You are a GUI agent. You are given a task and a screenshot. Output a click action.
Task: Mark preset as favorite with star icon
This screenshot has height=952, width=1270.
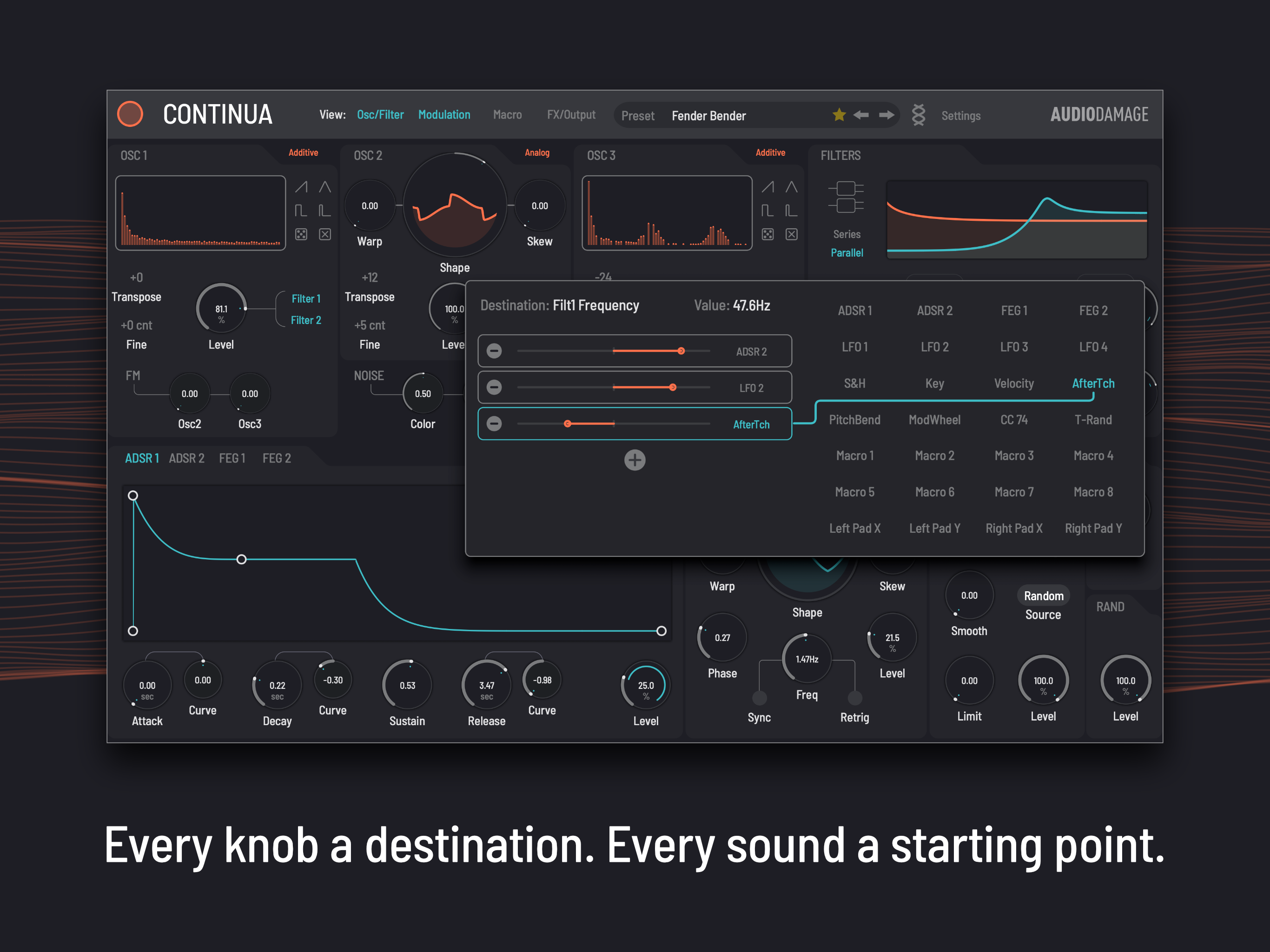839,115
